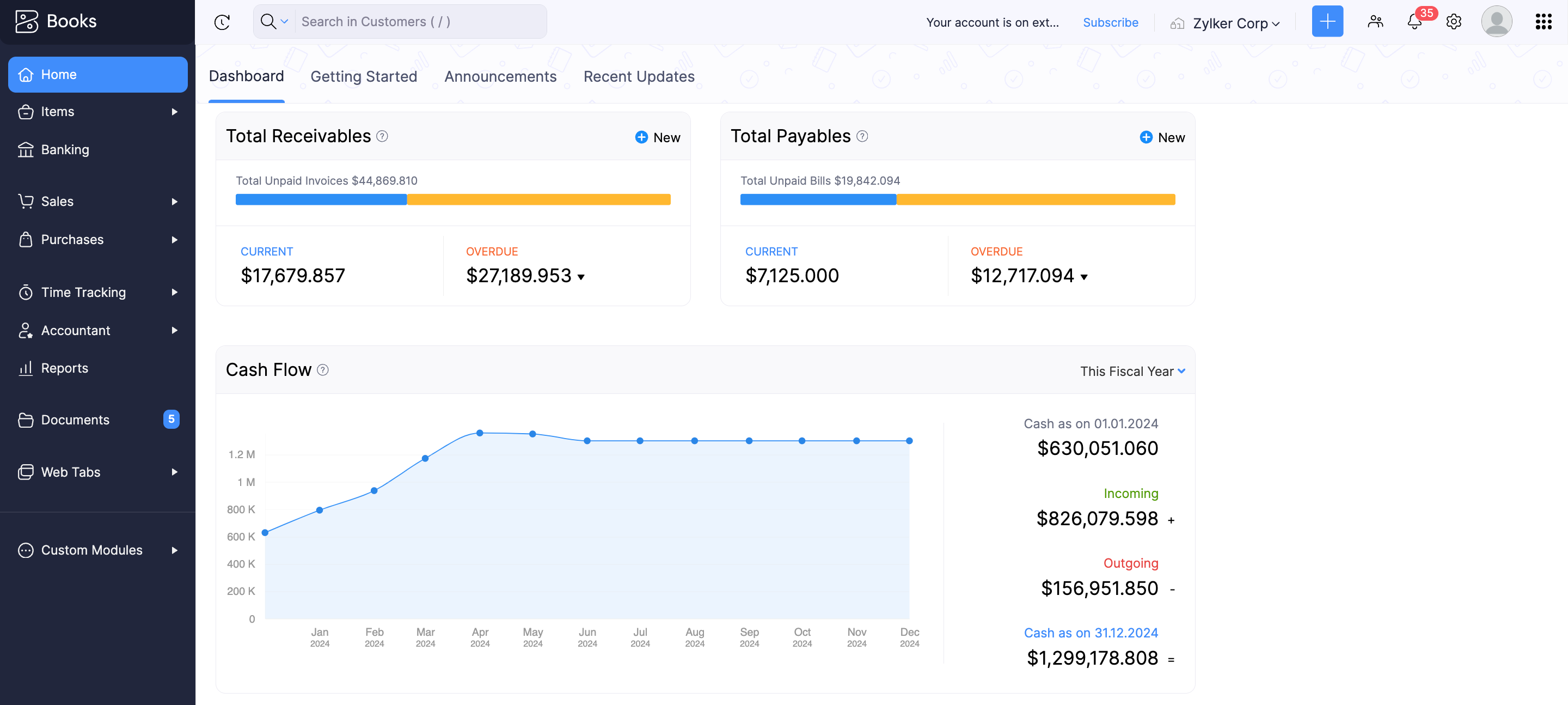Expand the Purchases sidebar submenu arrow
1568x705 pixels.
point(175,240)
